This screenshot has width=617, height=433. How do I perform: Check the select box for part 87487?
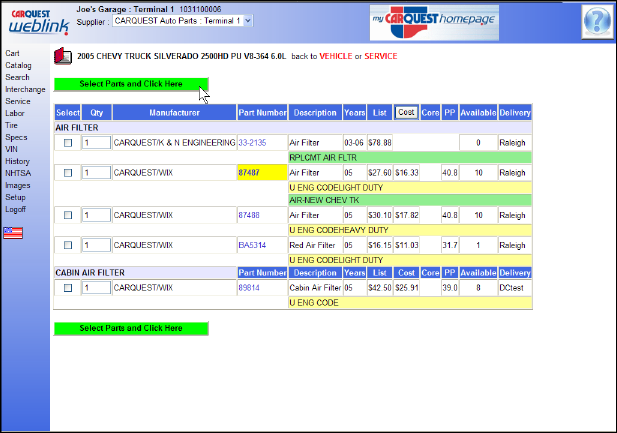click(x=68, y=173)
